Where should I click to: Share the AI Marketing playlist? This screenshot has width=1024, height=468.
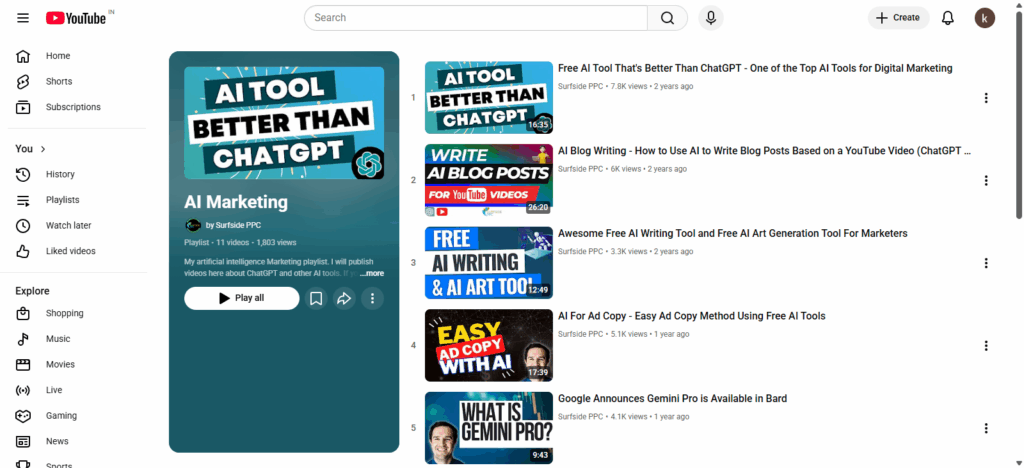pyautogui.click(x=344, y=298)
